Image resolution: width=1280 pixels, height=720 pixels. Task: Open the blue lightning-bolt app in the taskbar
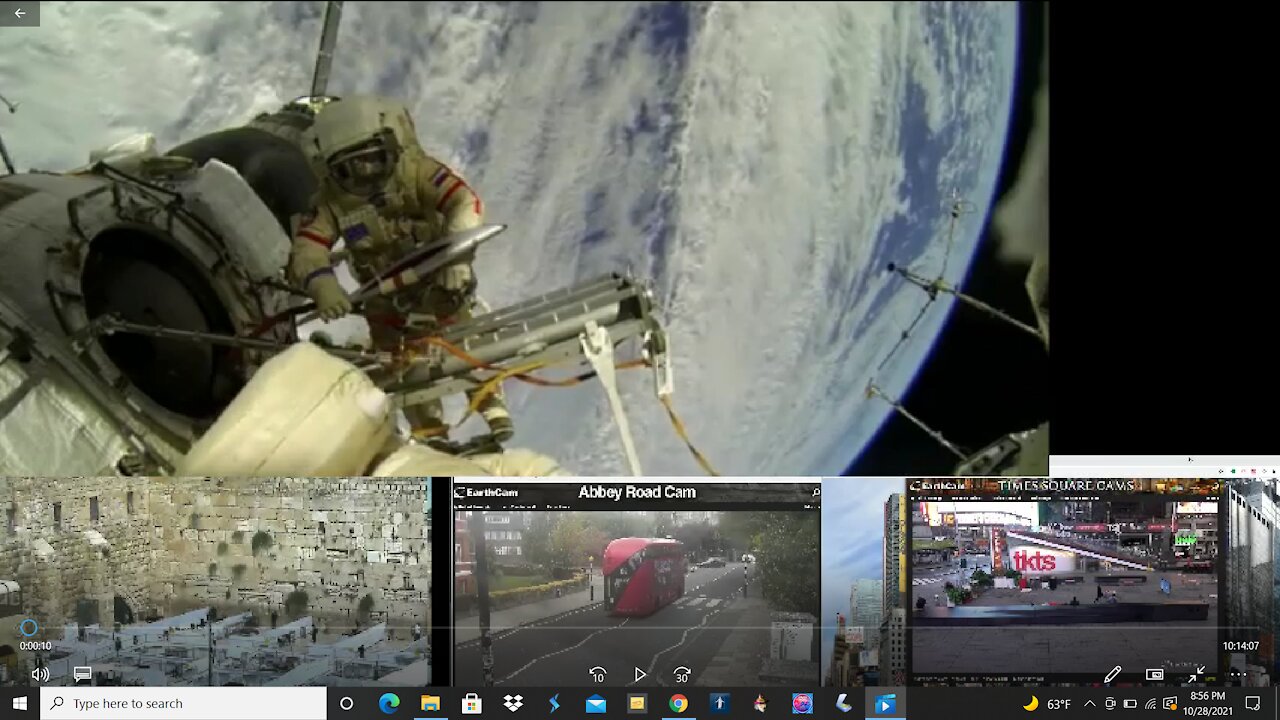pos(554,703)
